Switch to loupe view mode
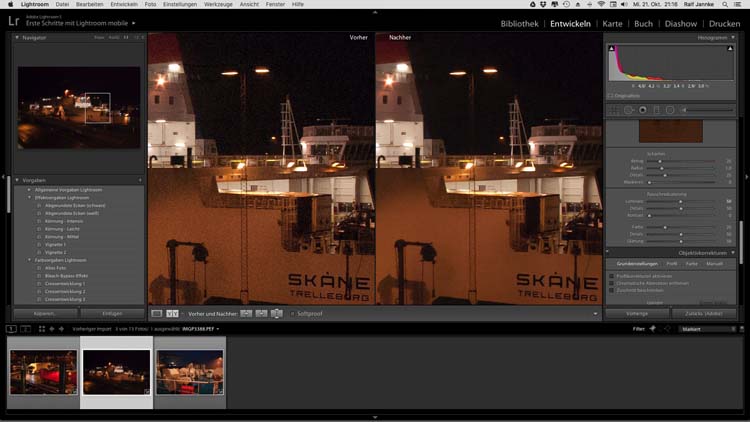Screen dimensions: 750x422 pyautogui.click(x=157, y=313)
